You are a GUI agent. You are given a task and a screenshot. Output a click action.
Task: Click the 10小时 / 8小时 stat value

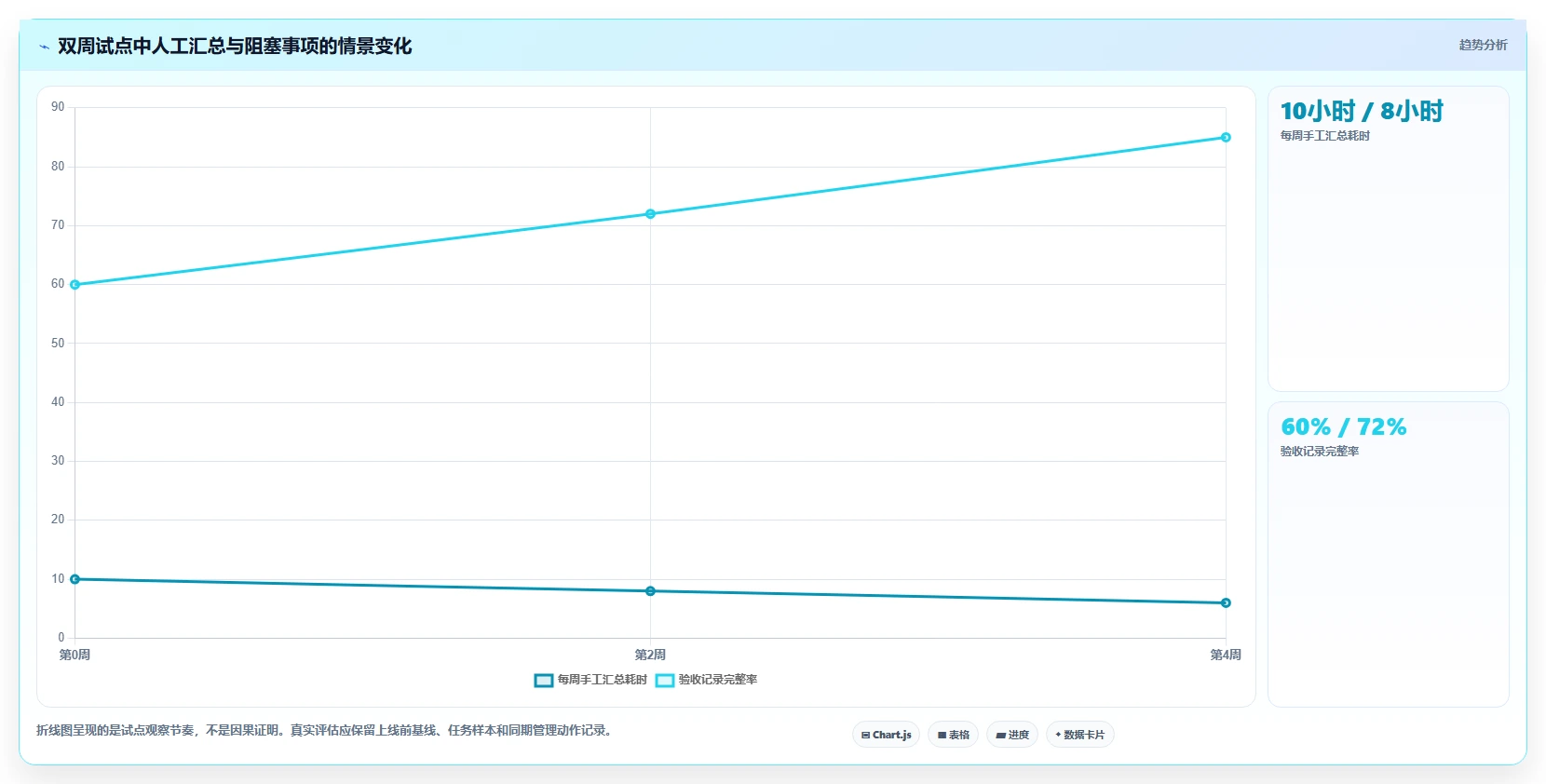[1362, 112]
